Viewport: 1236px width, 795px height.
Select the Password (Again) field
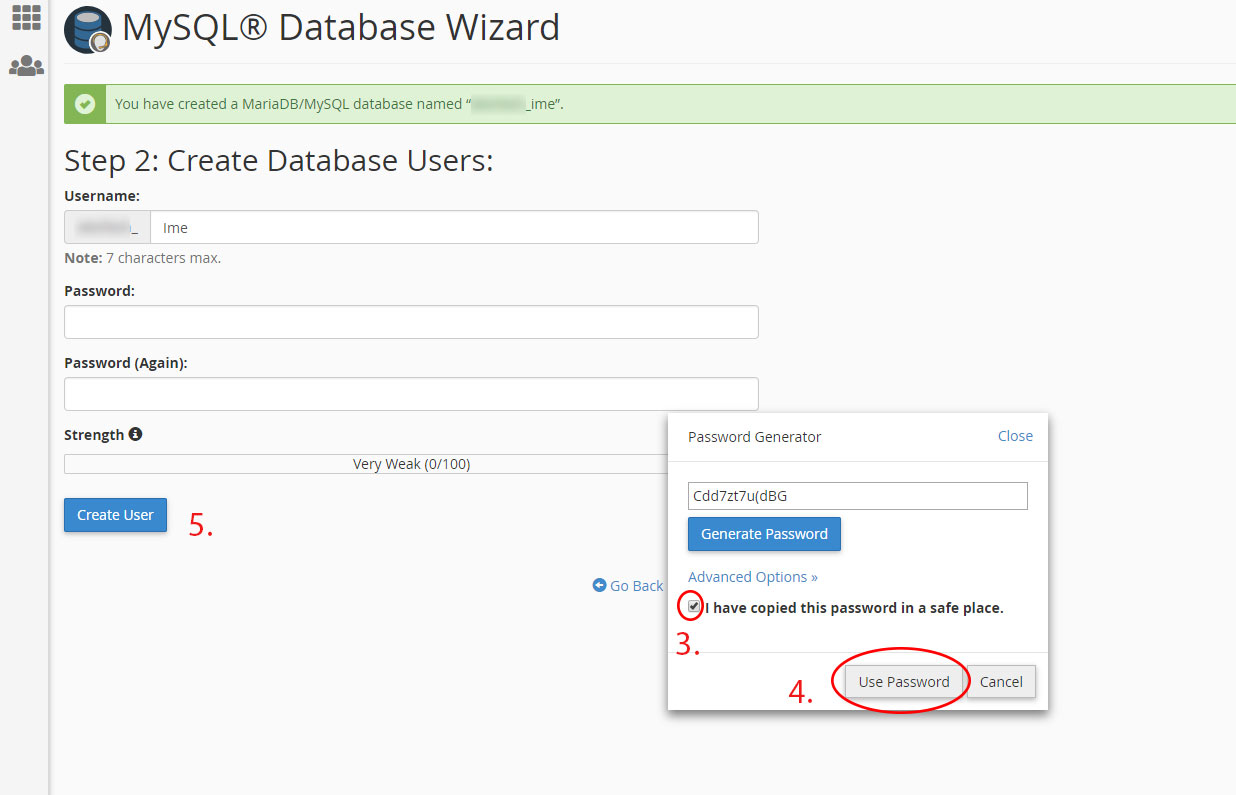click(411, 394)
